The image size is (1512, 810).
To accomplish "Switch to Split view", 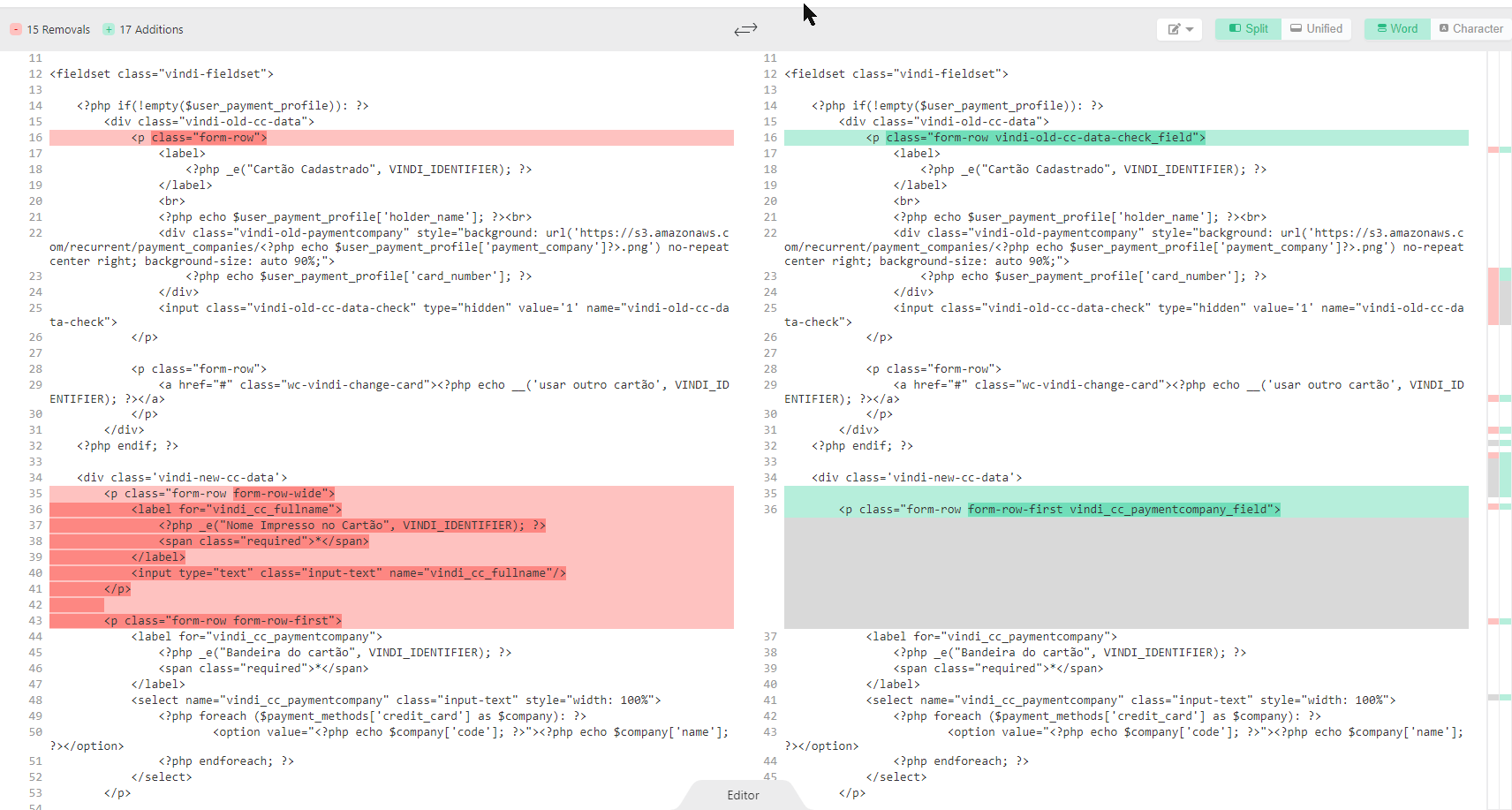I will 1248,29.
